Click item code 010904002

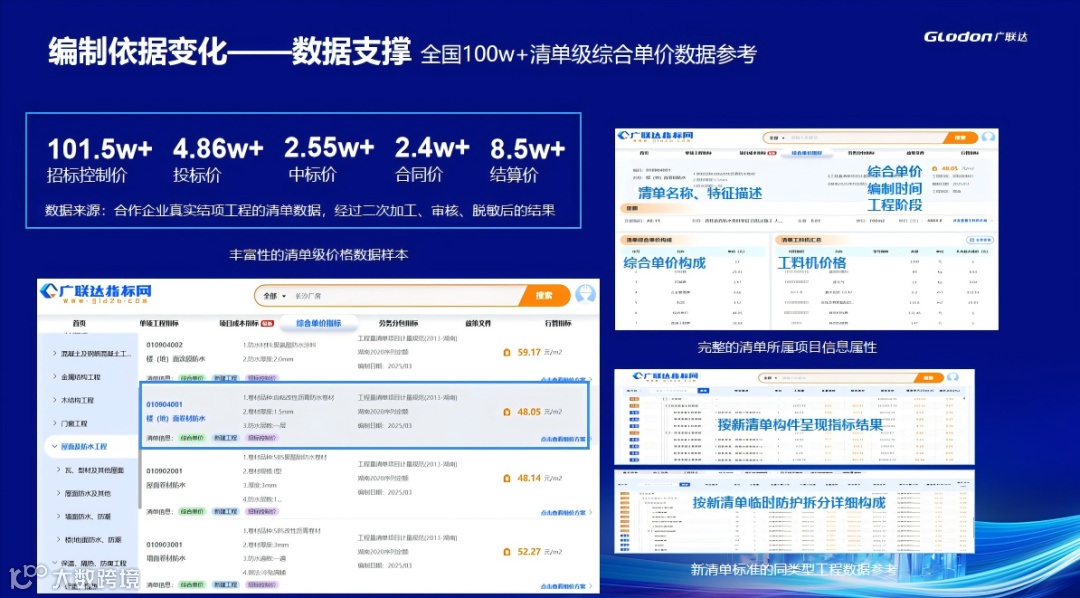165,344
